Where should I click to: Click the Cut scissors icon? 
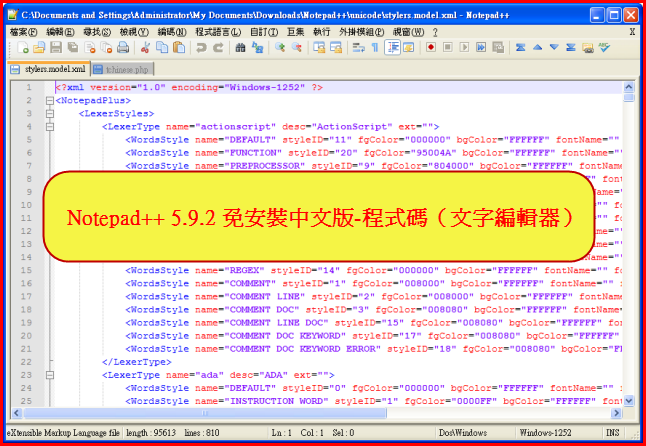click(x=144, y=48)
